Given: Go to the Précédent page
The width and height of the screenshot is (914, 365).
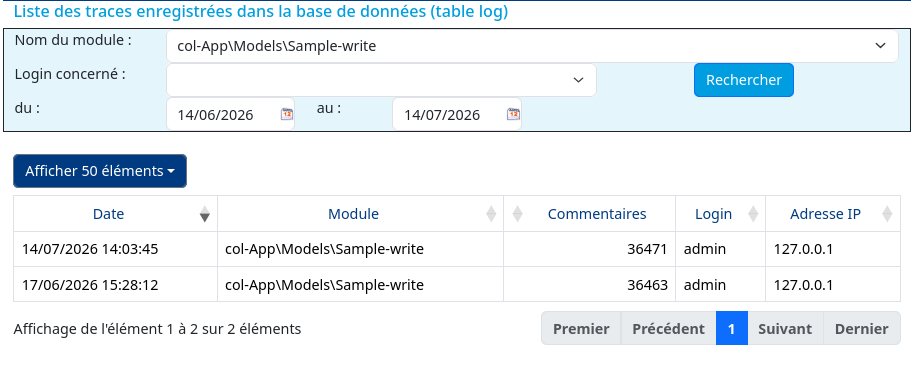Looking at the screenshot, I should click(x=669, y=328).
